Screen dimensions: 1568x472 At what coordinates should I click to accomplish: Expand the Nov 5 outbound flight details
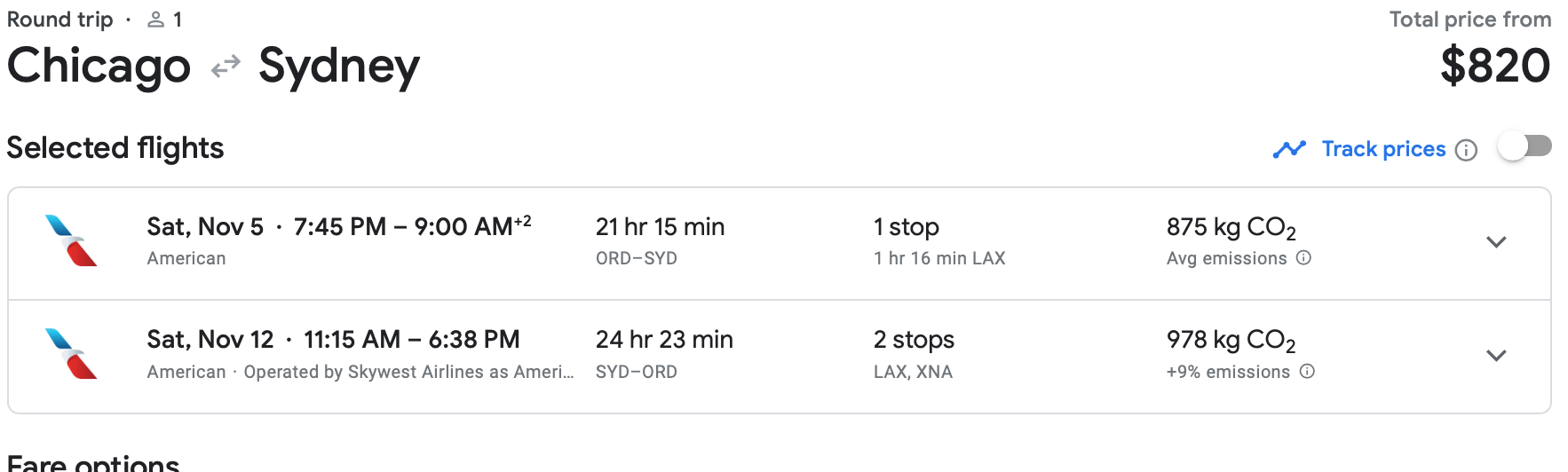pos(1496,242)
